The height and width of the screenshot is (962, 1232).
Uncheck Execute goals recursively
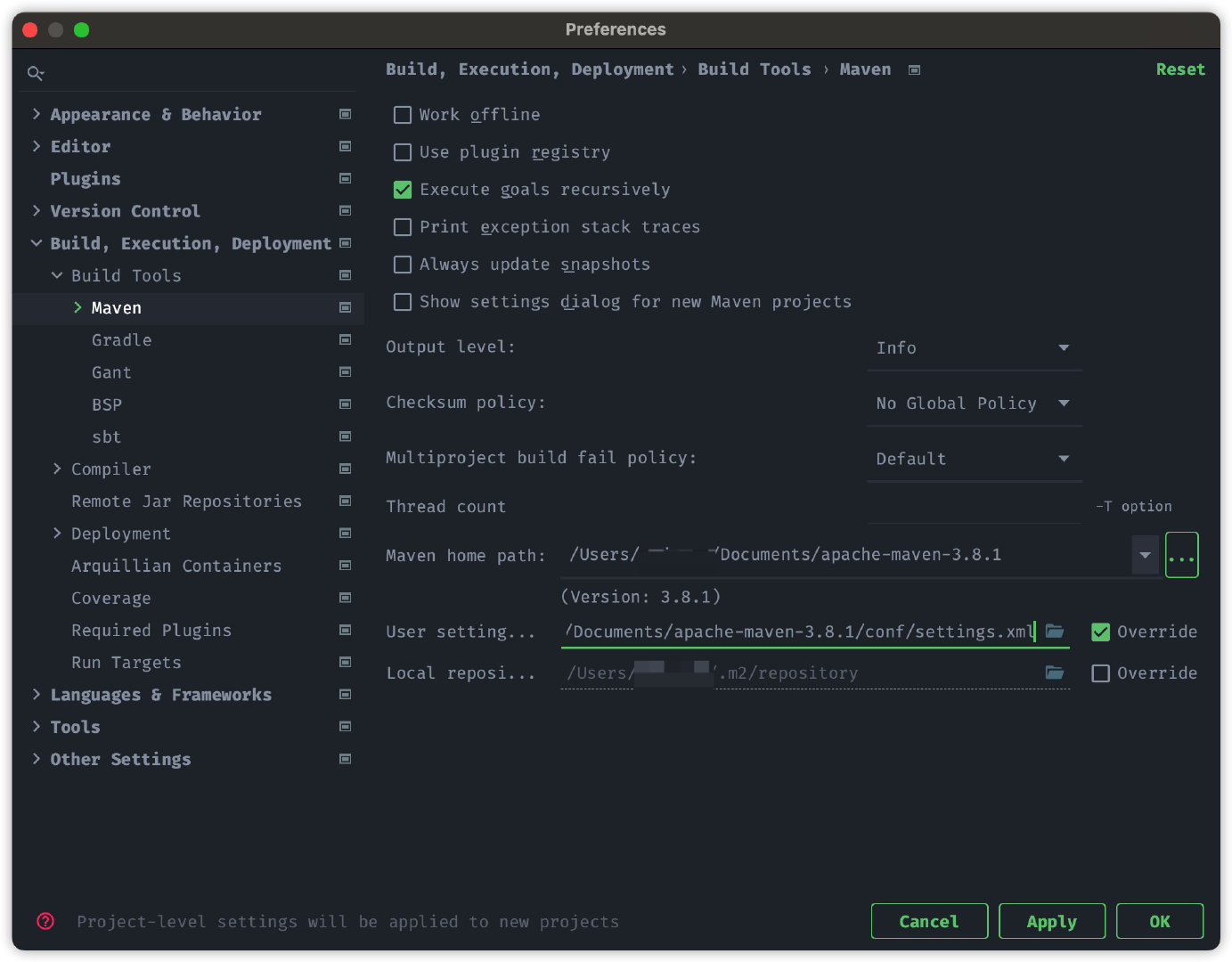tap(403, 190)
